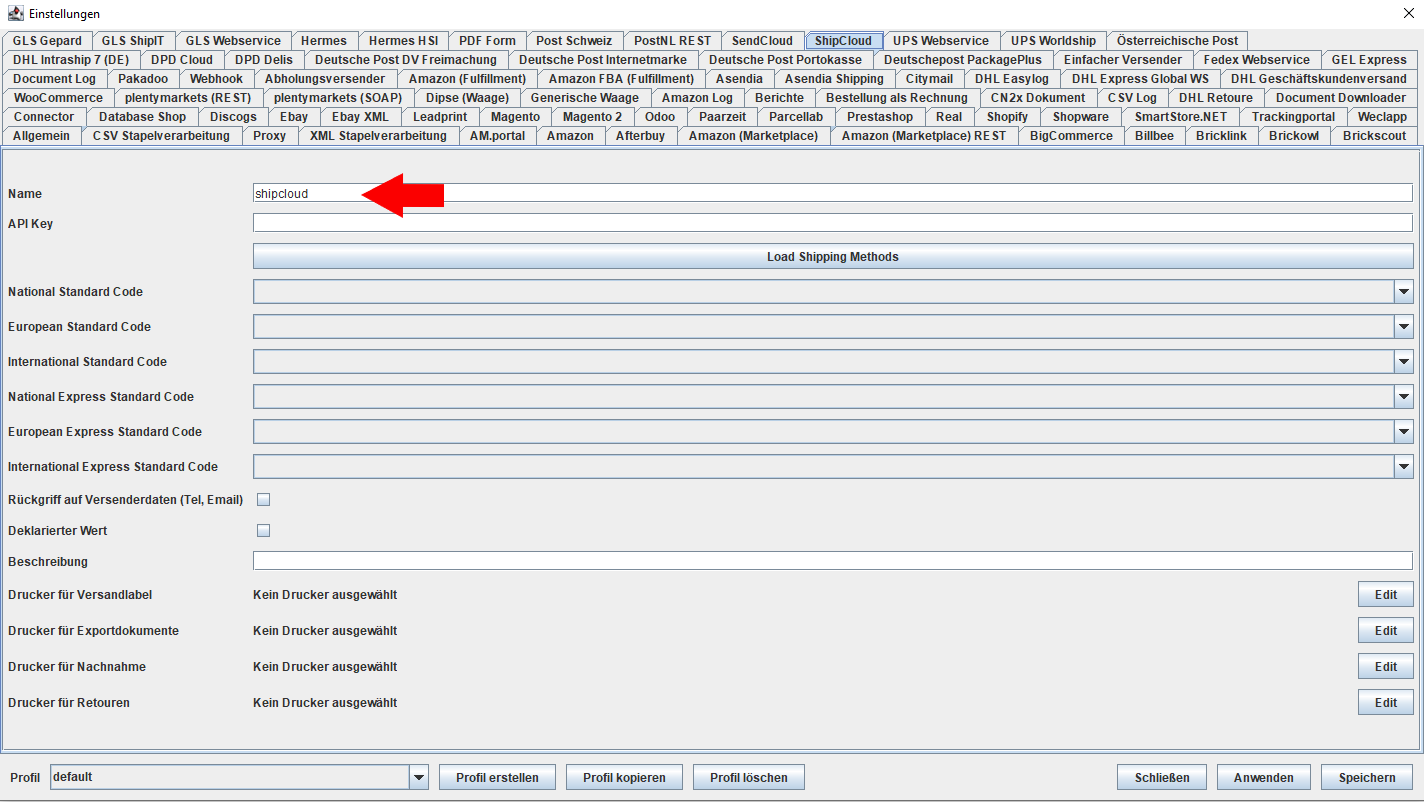This screenshot has height=802, width=1424.
Task: Open the Afterbuy tab
Action: [640, 136]
